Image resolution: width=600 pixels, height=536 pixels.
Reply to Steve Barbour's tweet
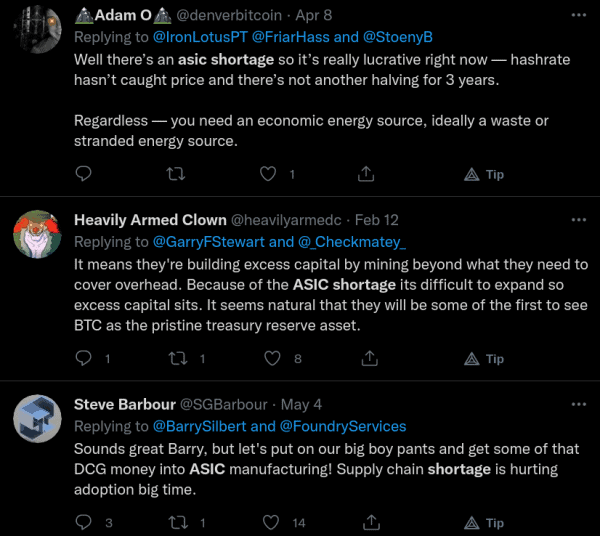click(84, 522)
